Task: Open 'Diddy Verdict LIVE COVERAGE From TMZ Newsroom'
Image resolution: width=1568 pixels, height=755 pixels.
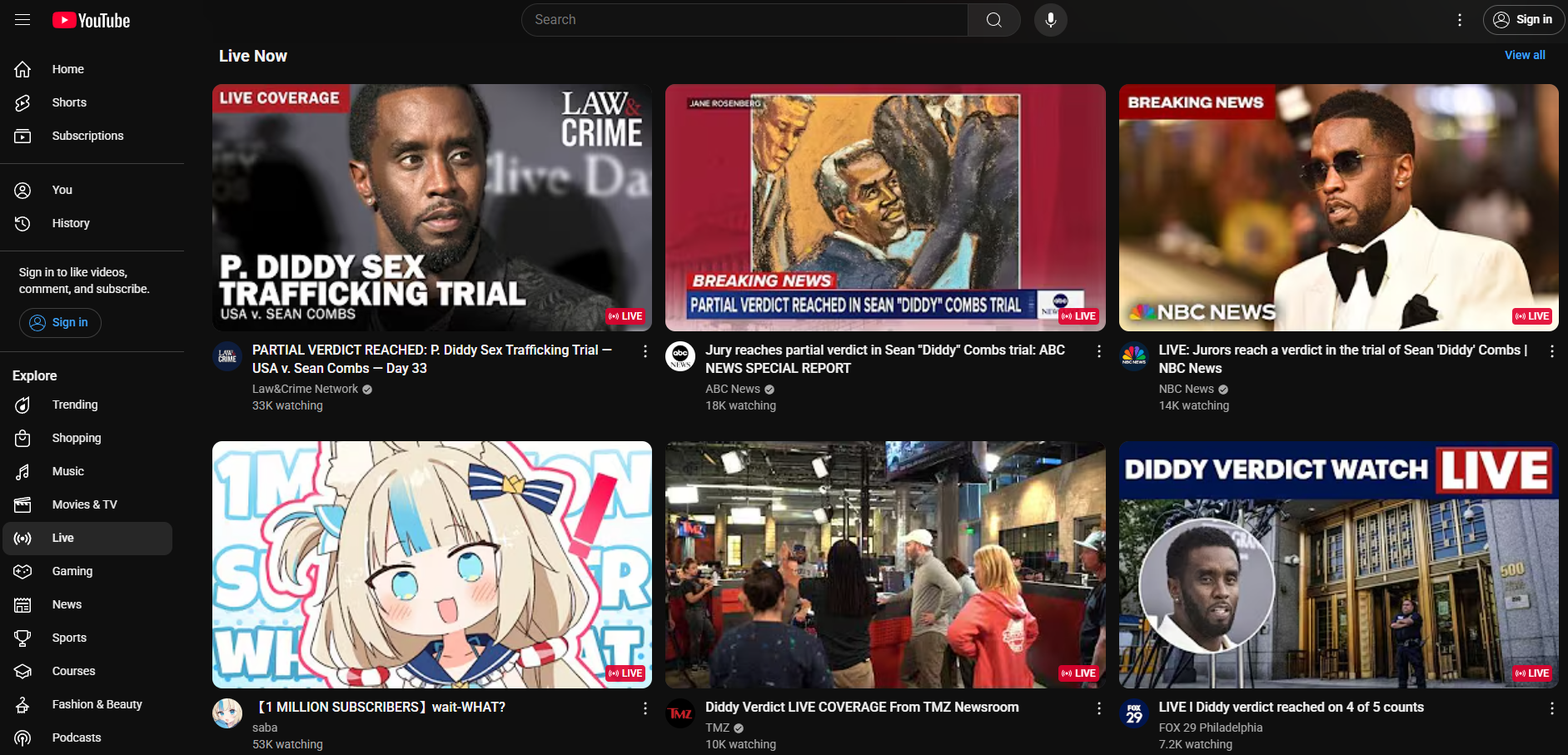Action: tap(862, 707)
